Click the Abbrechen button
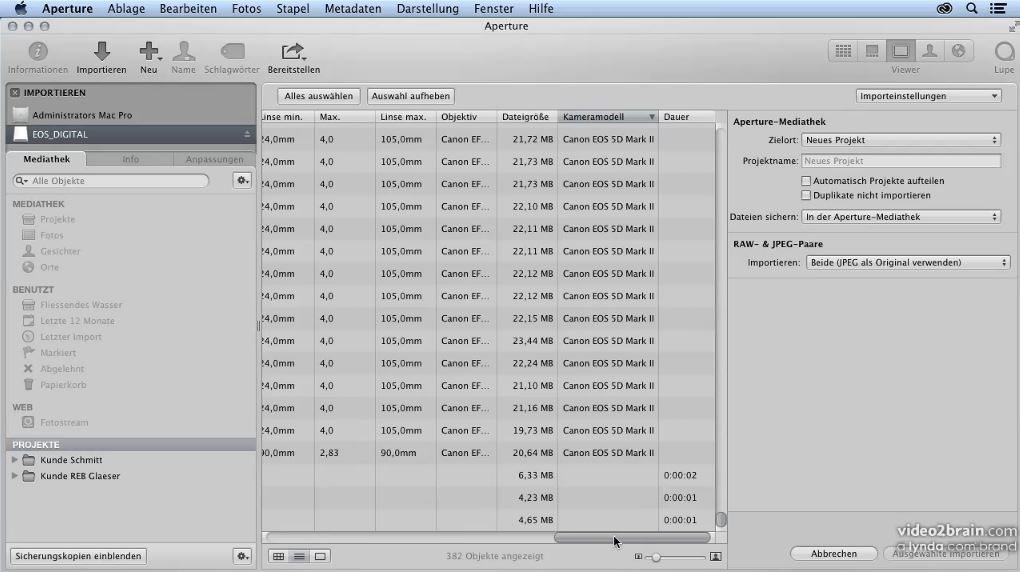Image resolution: width=1020 pixels, height=572 pixels. 834,553
